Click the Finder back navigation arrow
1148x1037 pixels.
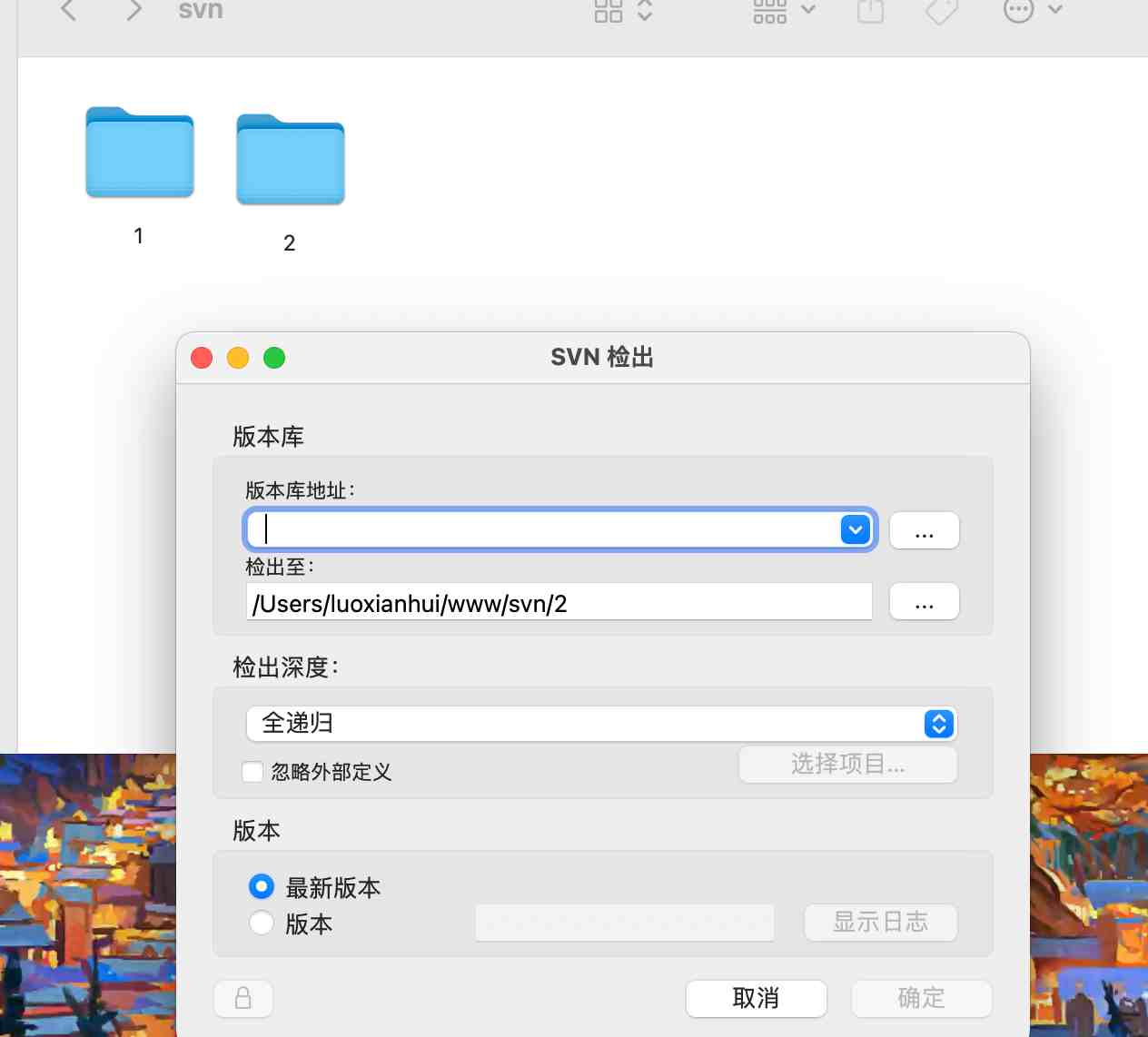pos(68,10)
